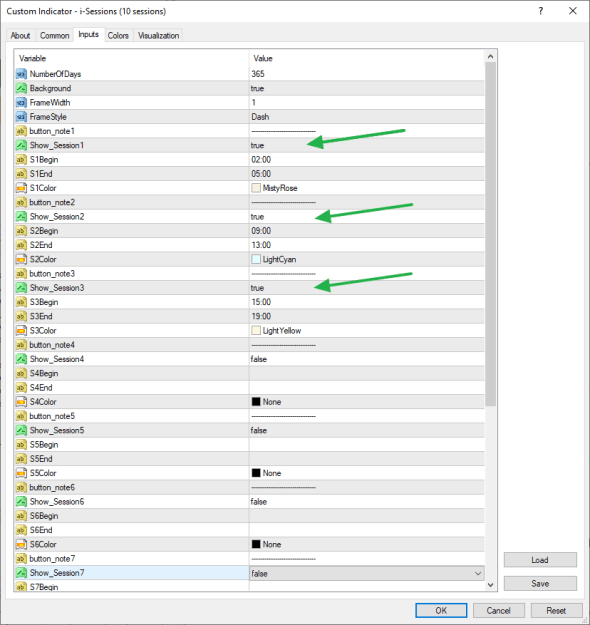Click the FrameWidth integer type icon
The image size is (590, 625).
tap(21, 102)
